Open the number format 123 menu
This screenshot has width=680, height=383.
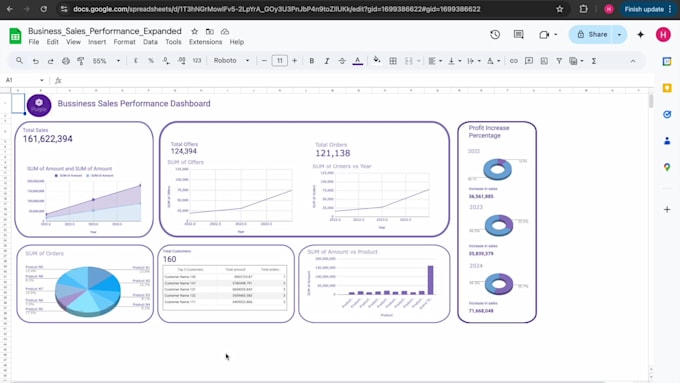coord(197,61)
